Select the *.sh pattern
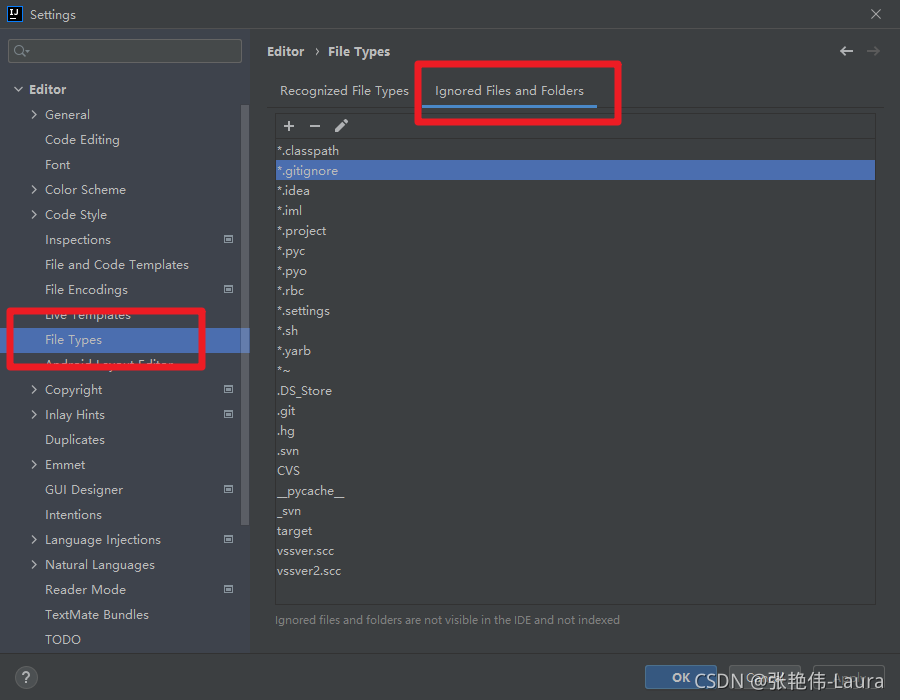Viewport: 900px width, 700px height. pyautogui.click(x=575, y=330)
